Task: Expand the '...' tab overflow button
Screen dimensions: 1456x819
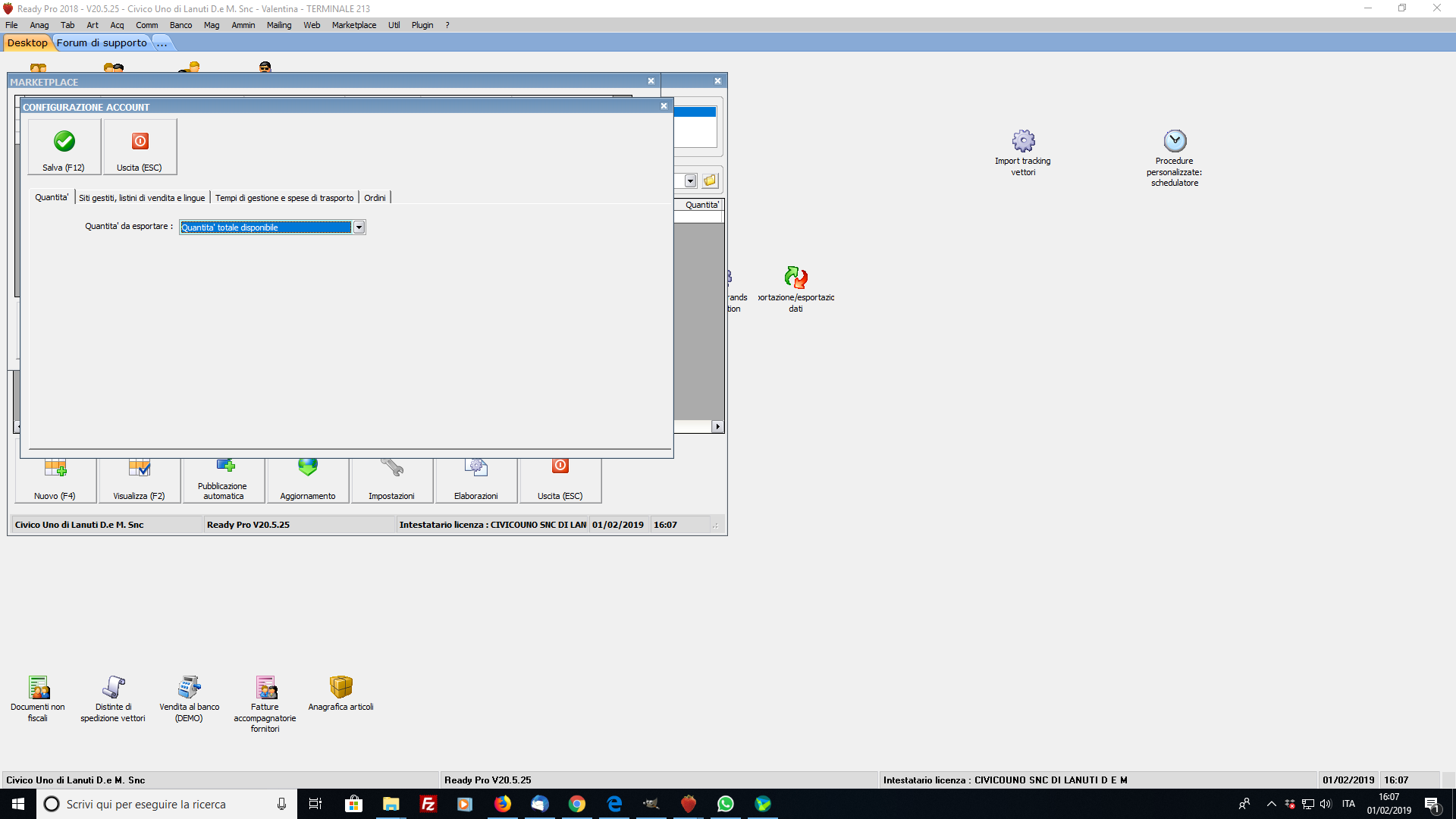Action: point(162,43)
